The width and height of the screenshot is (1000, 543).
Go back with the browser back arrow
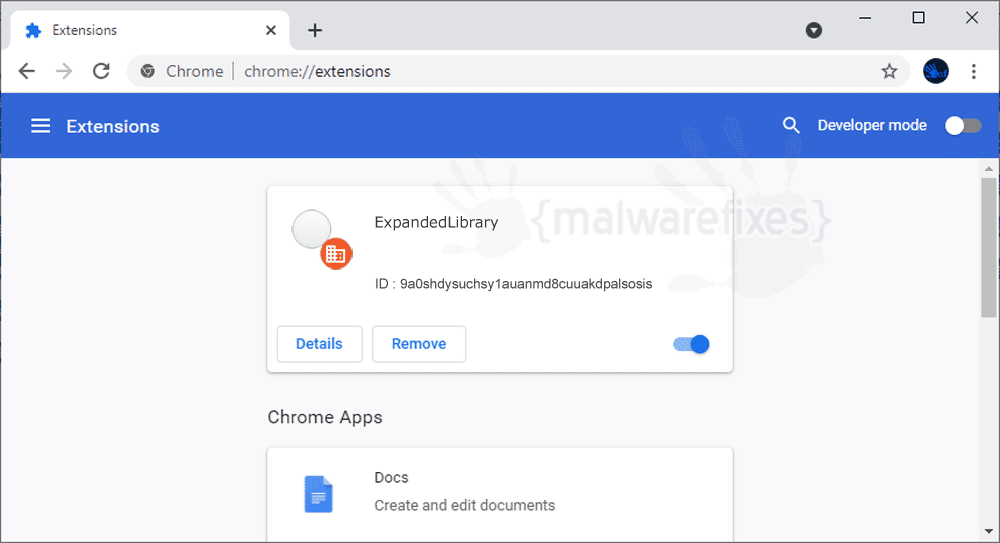click(x=27, y=71)
